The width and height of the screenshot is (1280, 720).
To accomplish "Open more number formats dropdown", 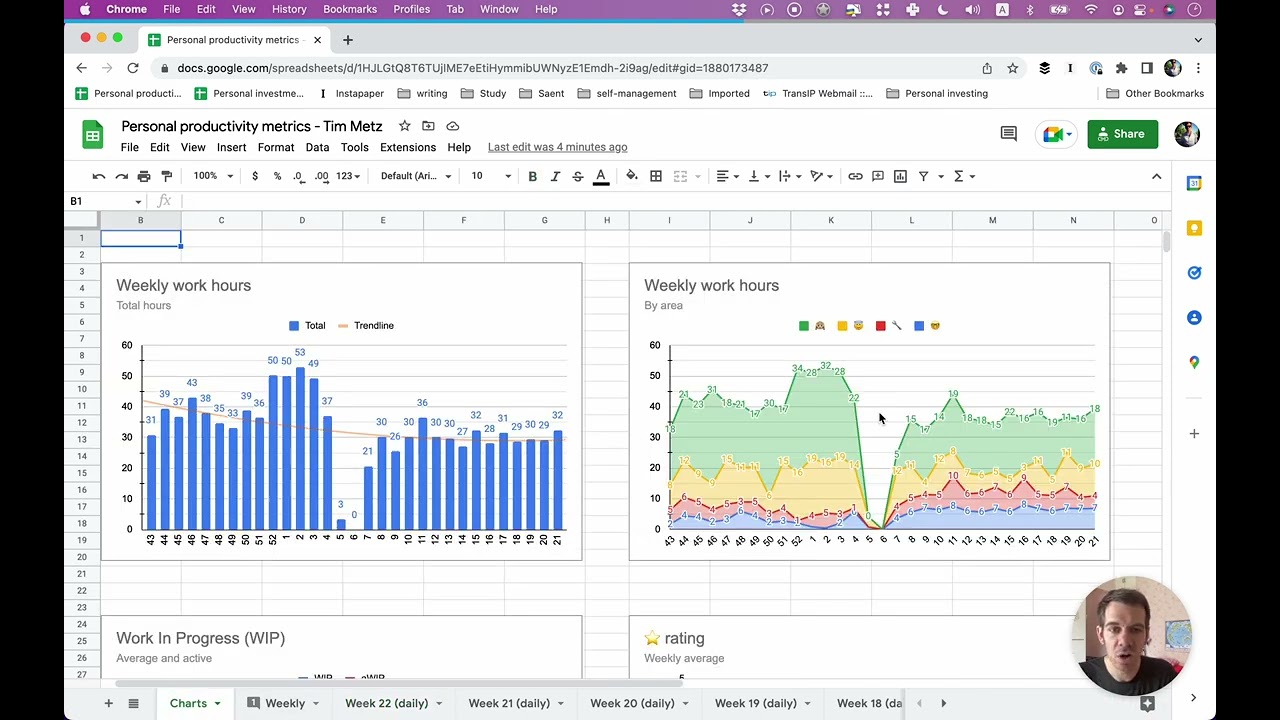I will 348,176.
